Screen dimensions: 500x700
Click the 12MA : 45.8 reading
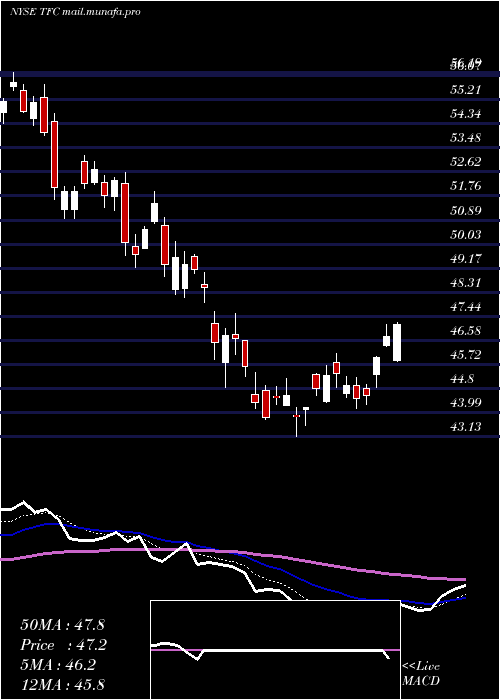tap(62, 685)
